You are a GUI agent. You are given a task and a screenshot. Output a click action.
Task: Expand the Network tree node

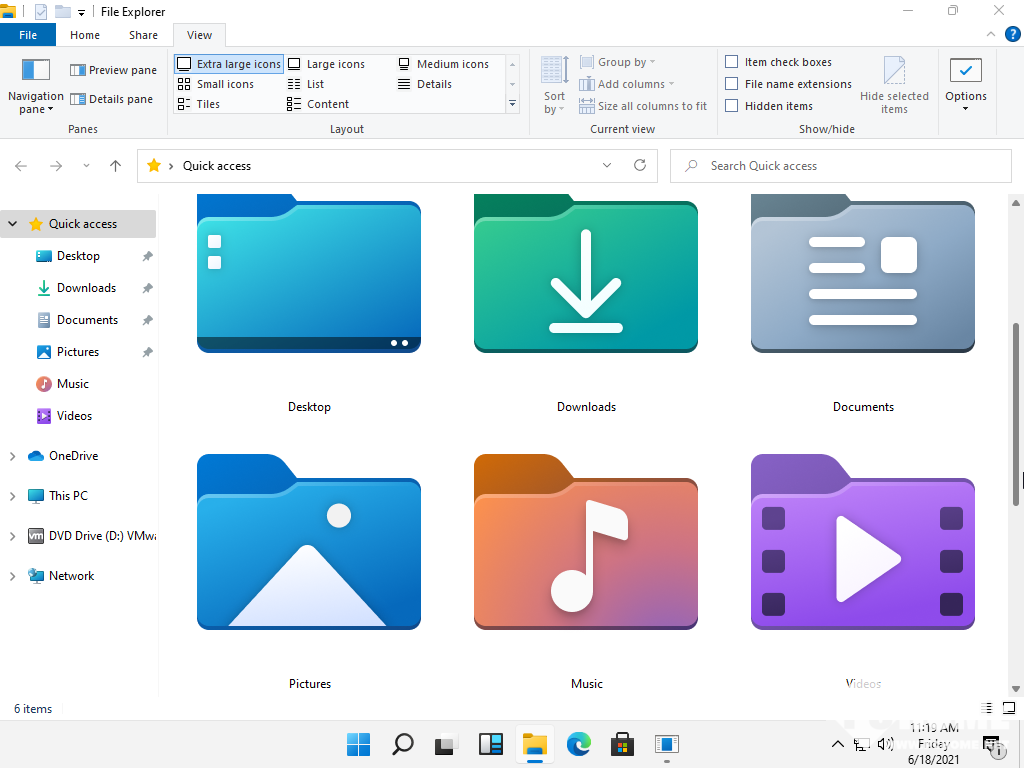coord(12,576)
